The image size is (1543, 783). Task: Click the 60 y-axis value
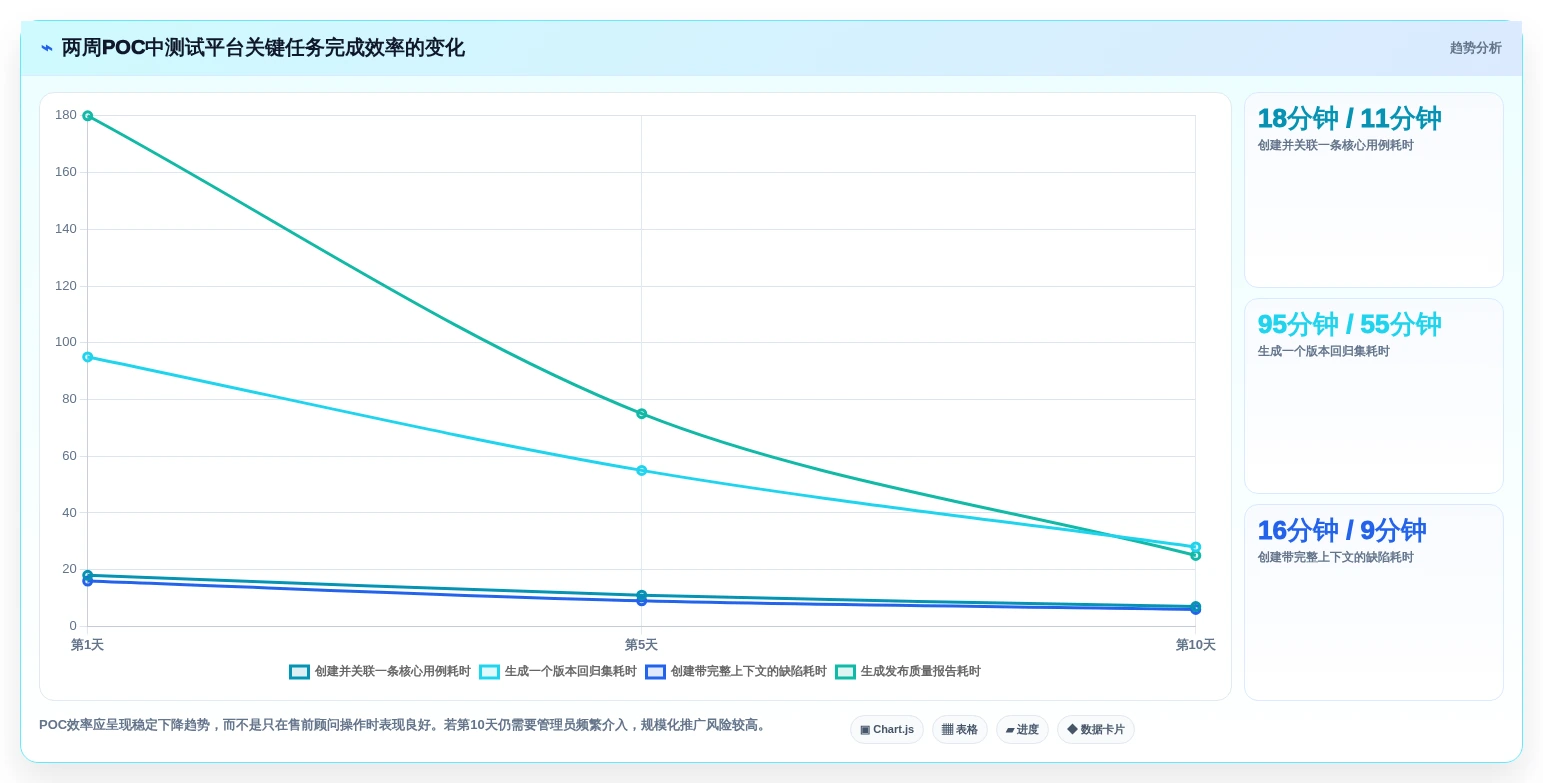click(x=69, y=456)
